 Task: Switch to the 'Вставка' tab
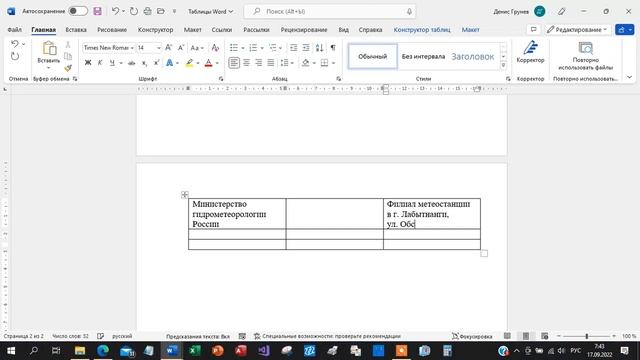76,29
